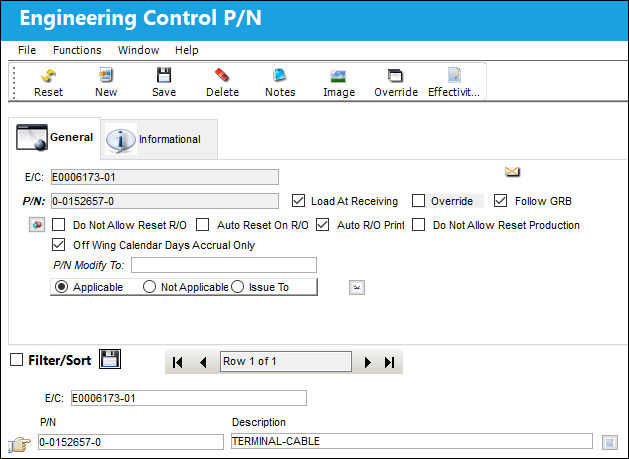The image size is (629, 459).
Task: Toggle Auto R/O Print checkbox
Action: pyautogui.click(x=323, y=225)
